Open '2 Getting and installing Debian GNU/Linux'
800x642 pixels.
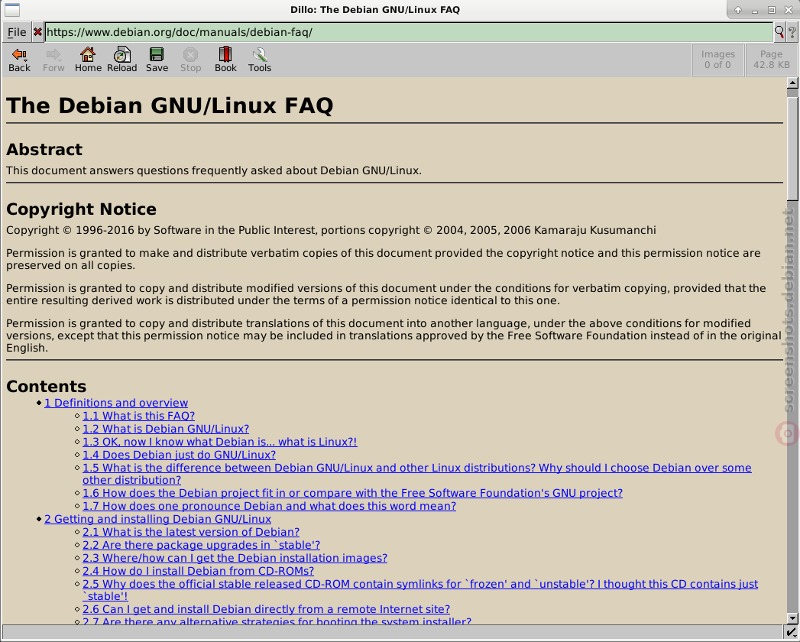158,519
